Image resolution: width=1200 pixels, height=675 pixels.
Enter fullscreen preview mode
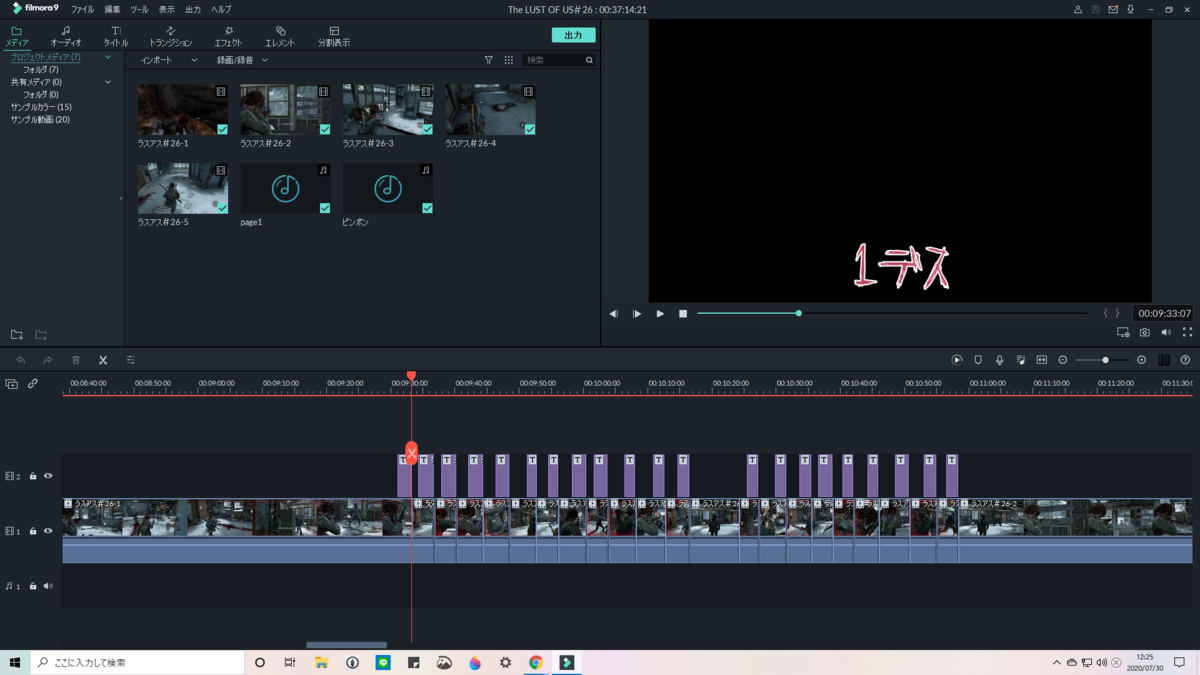coord(1187,332)
